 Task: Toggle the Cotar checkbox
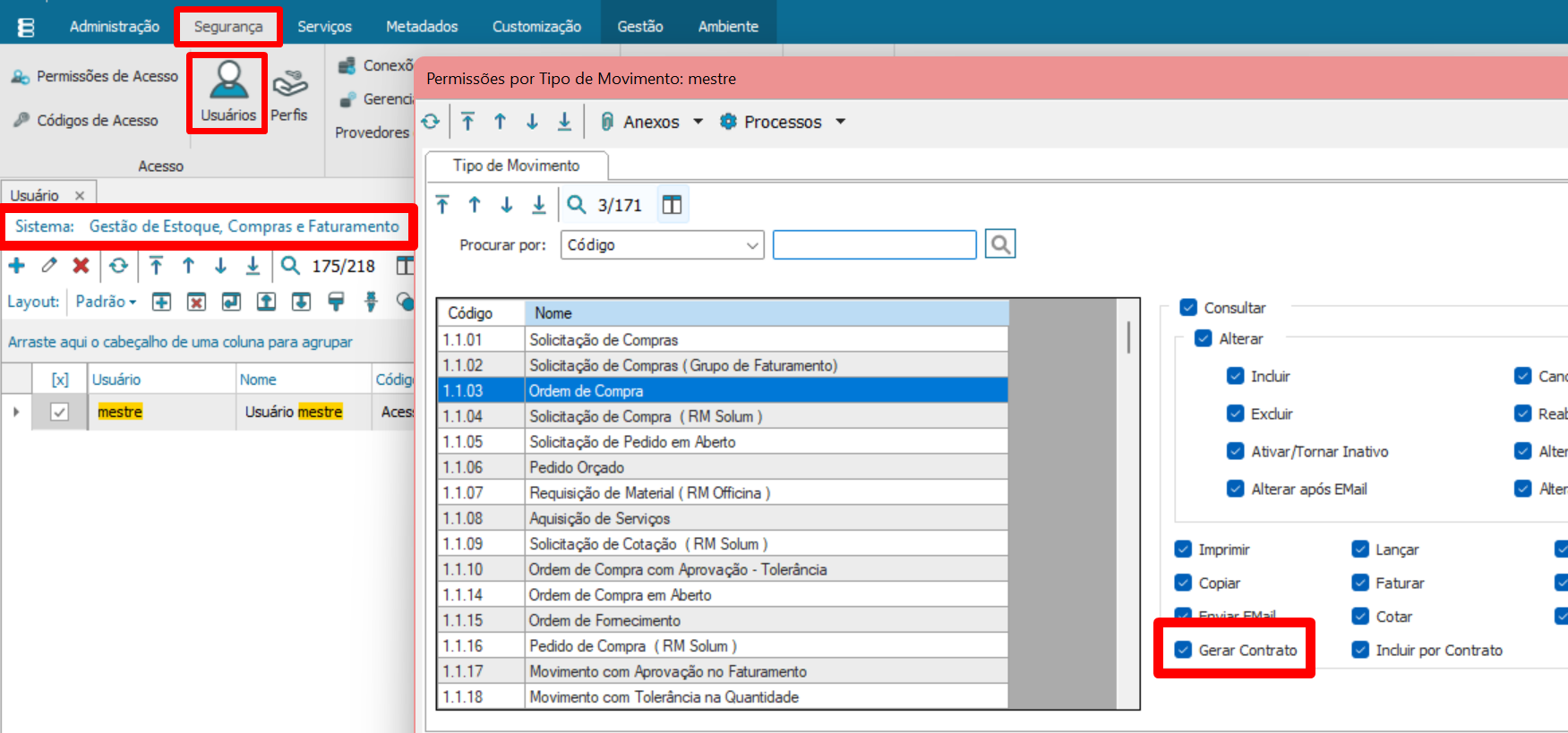1360,616
